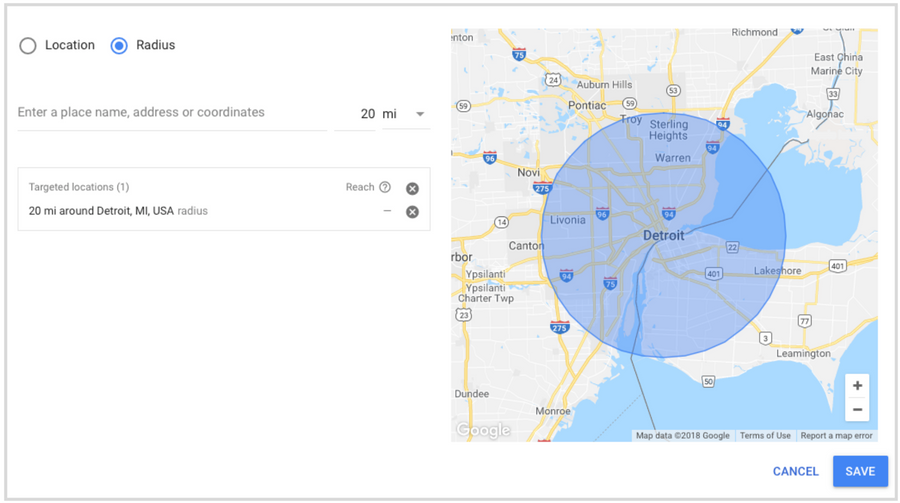Click the Detroit label on the map
Viewport: 900px width, 503px height.
point(663,236)
